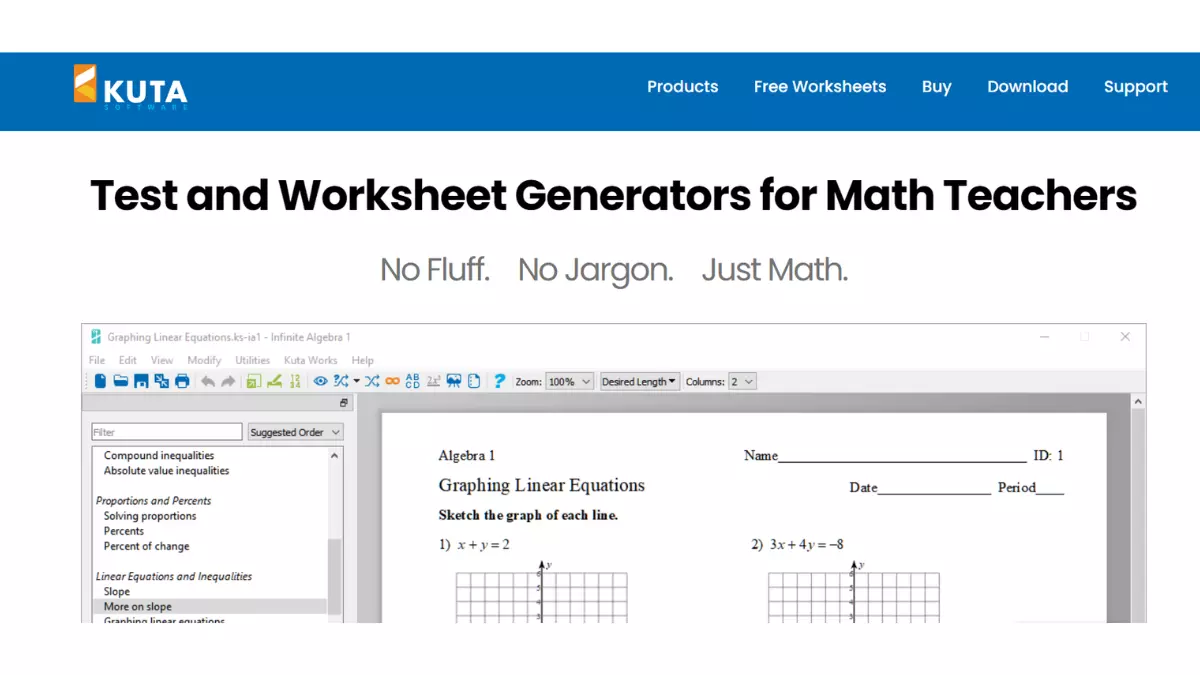Image resolution: width=1200 pixels, height=675 pixels.
Task: Save the worksheet using the floppy disk icon
Action: [141, 381]
